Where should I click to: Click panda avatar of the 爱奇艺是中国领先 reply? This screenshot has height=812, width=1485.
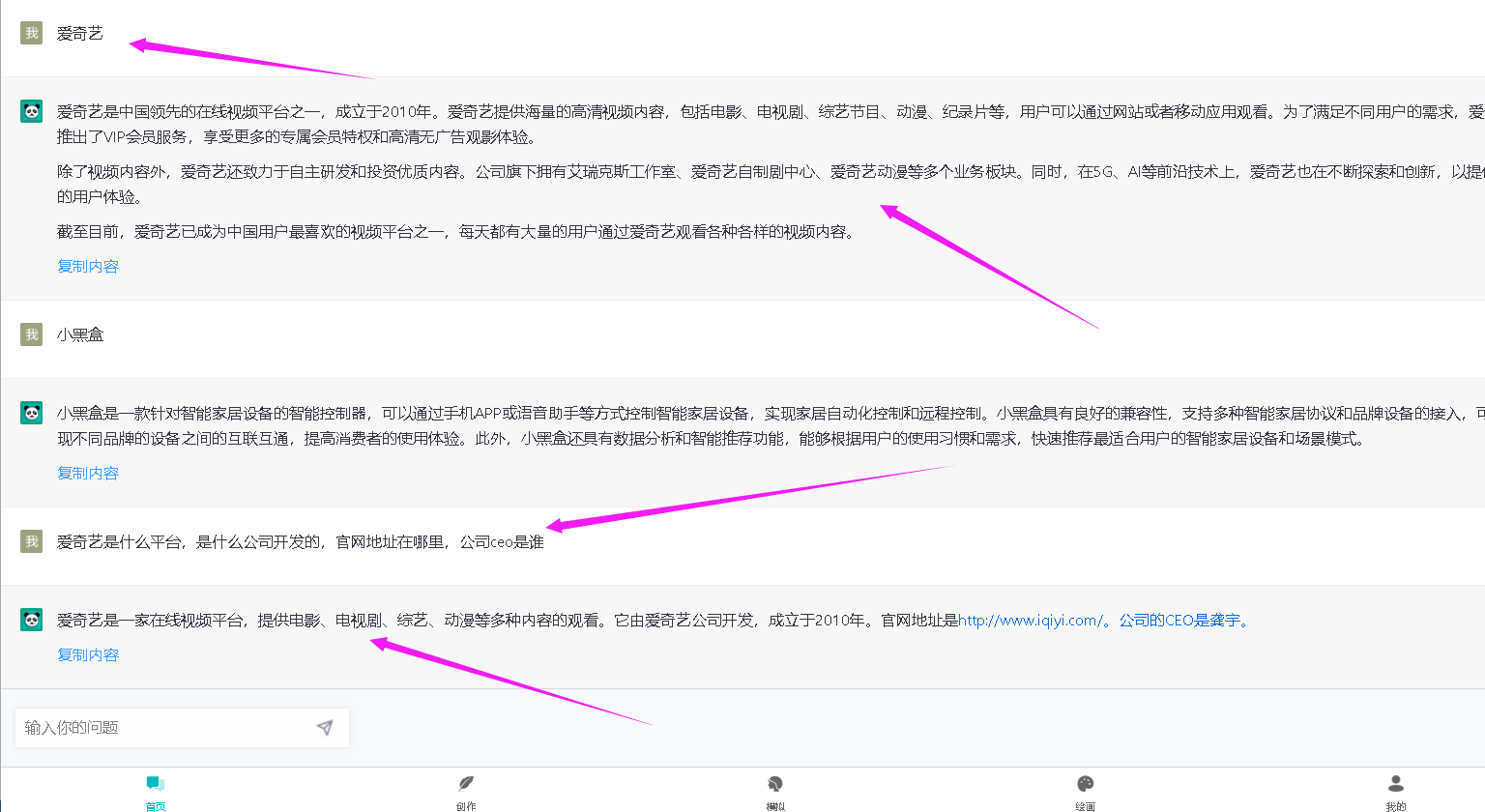click(32, 111)
